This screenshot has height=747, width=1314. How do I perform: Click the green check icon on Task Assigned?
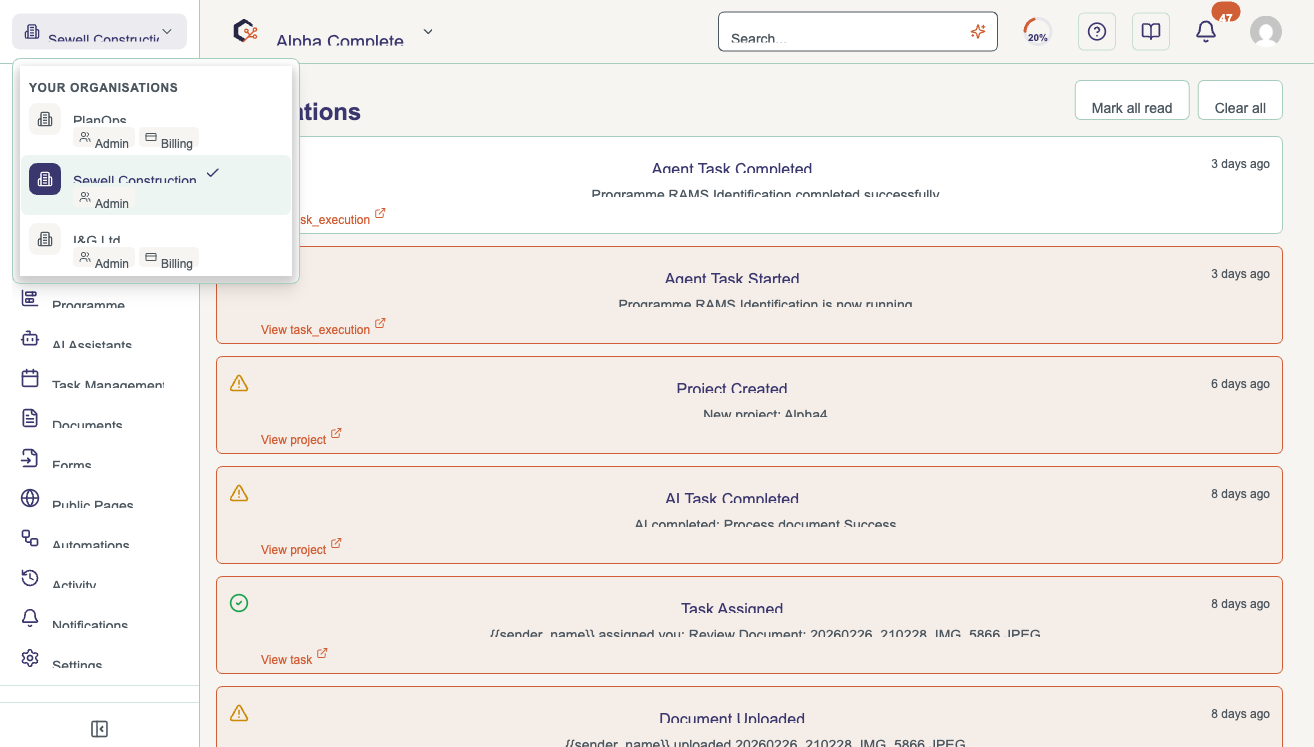pos(239,603)
